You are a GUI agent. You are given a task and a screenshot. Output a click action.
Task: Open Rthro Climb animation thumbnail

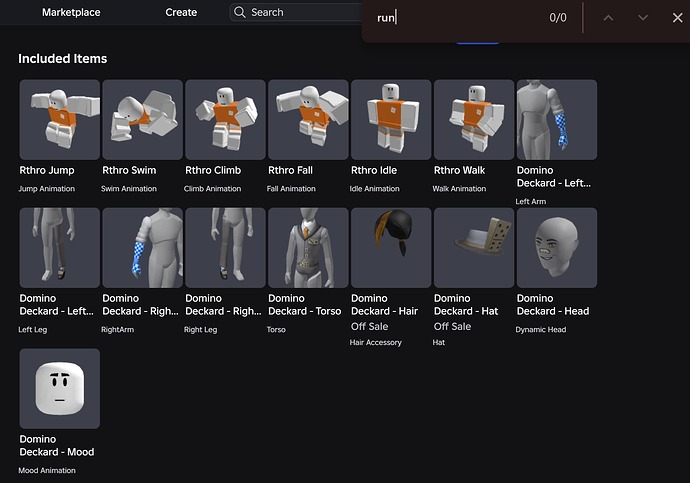(225, 120)
